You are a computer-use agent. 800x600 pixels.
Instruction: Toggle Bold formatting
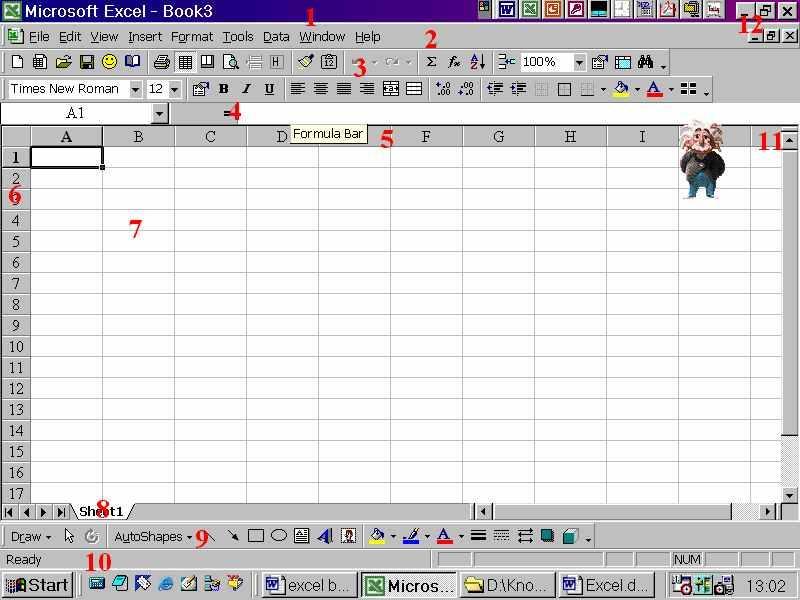(223, 89)
